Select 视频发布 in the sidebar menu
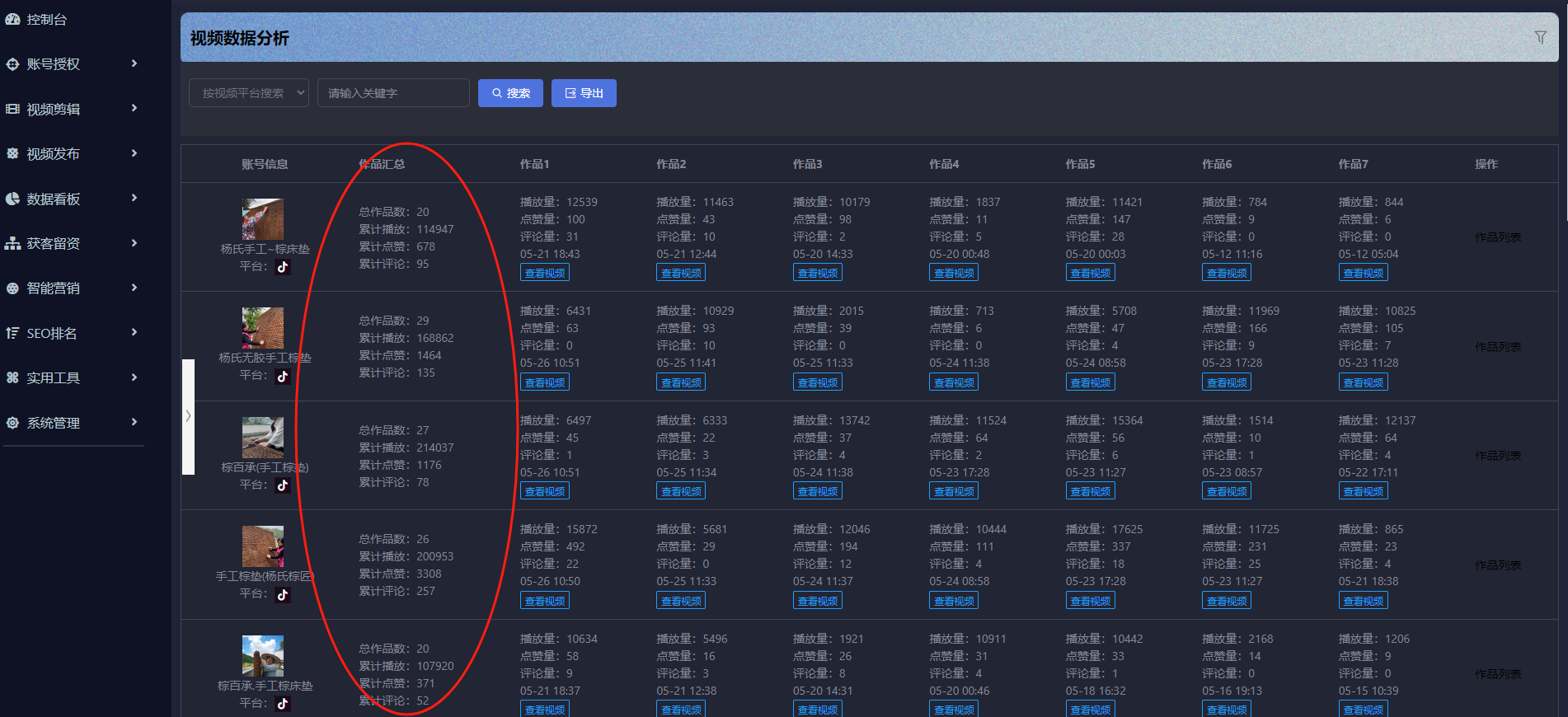The height and width of the screenshot is (717, 1568). pyautogui.click(x=54, y=153)
